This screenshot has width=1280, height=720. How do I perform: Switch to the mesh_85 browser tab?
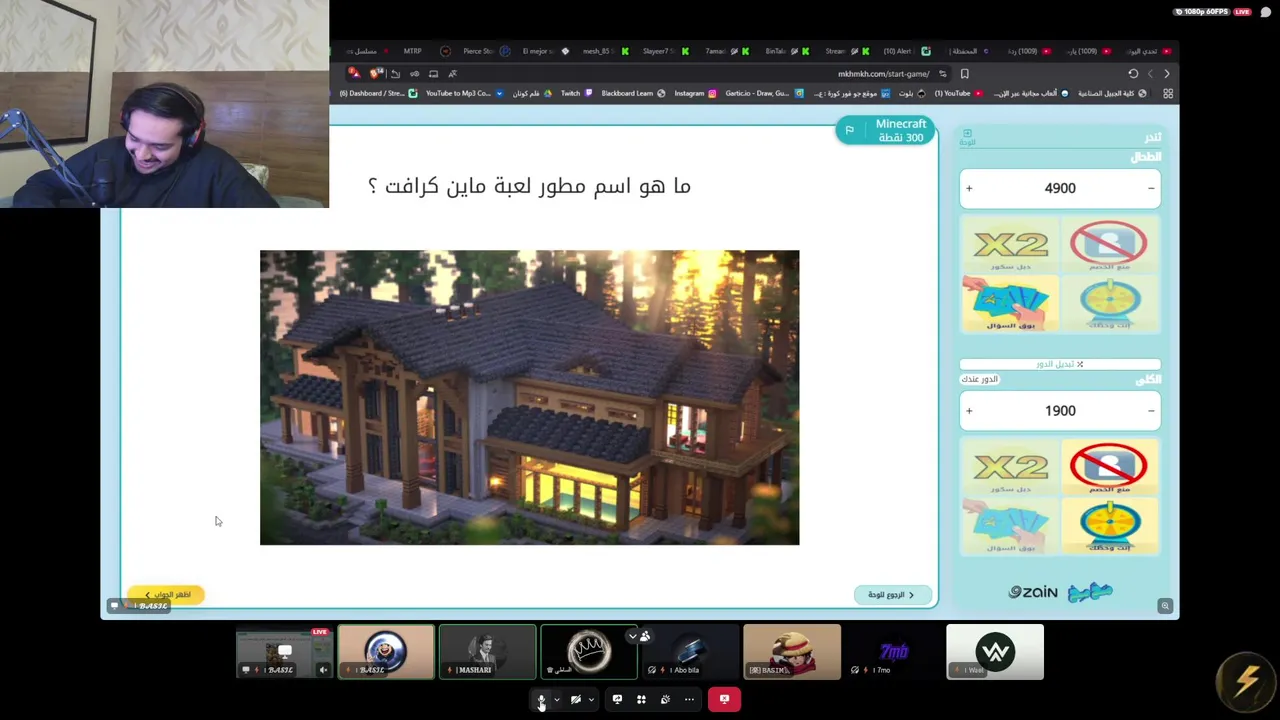click(605, 51)
